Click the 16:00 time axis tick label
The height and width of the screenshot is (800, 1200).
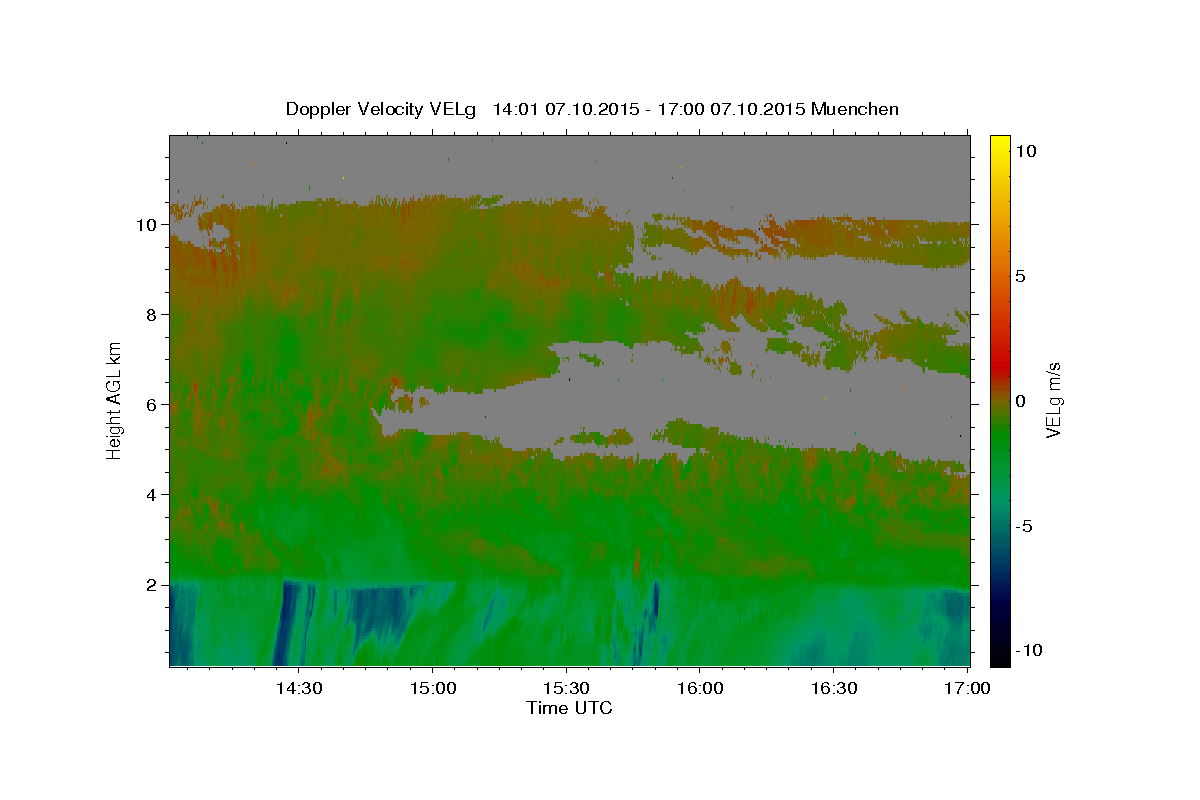(700, 689)
